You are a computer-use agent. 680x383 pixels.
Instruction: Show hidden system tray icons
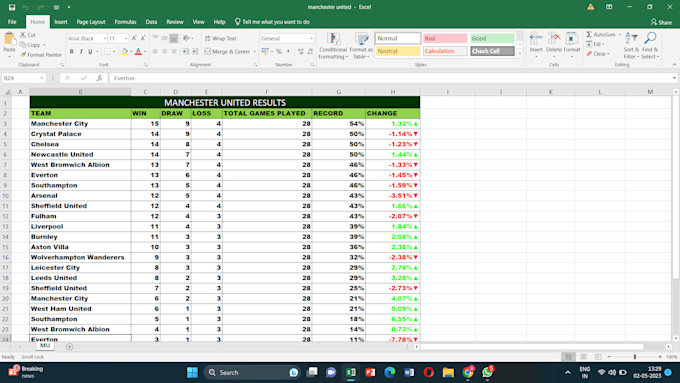click(567, 372)
